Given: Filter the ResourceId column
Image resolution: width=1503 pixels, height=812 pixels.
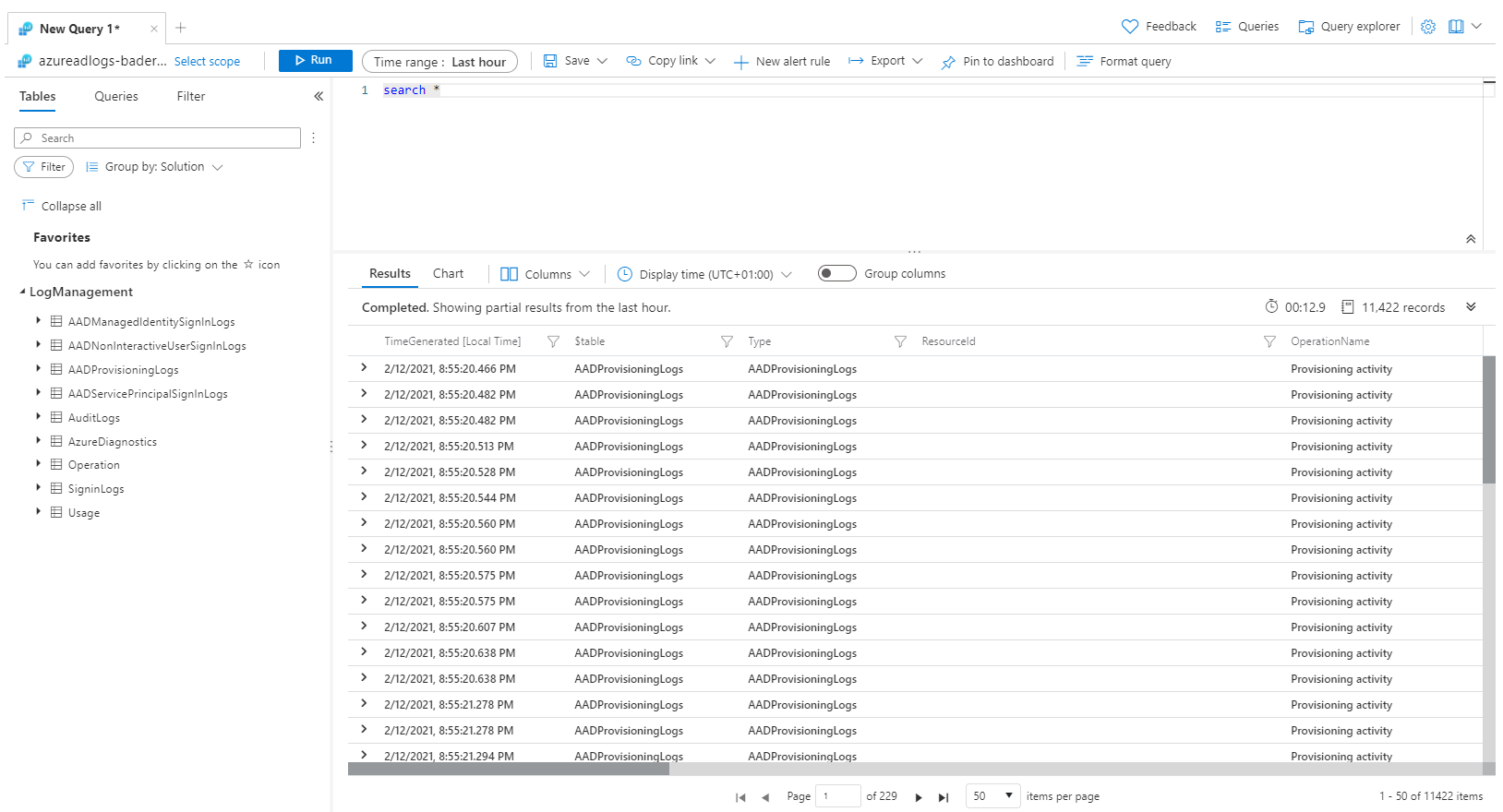Looking at the screenshot, I should pos(1269,341).
